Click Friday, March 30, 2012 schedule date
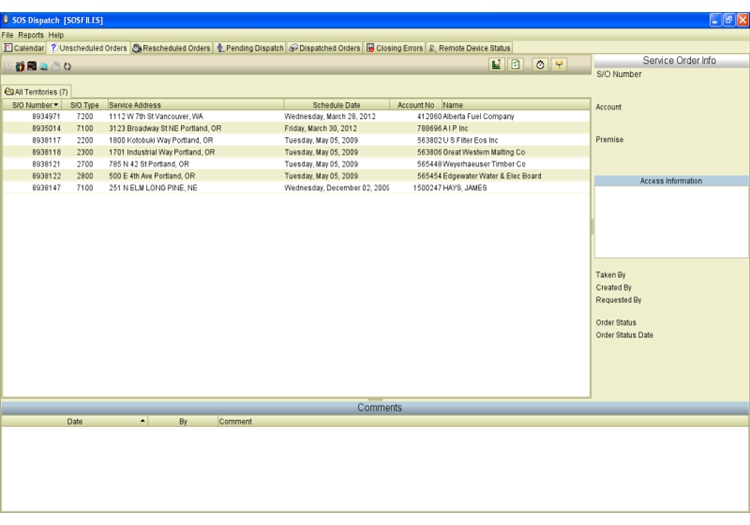 320,128
